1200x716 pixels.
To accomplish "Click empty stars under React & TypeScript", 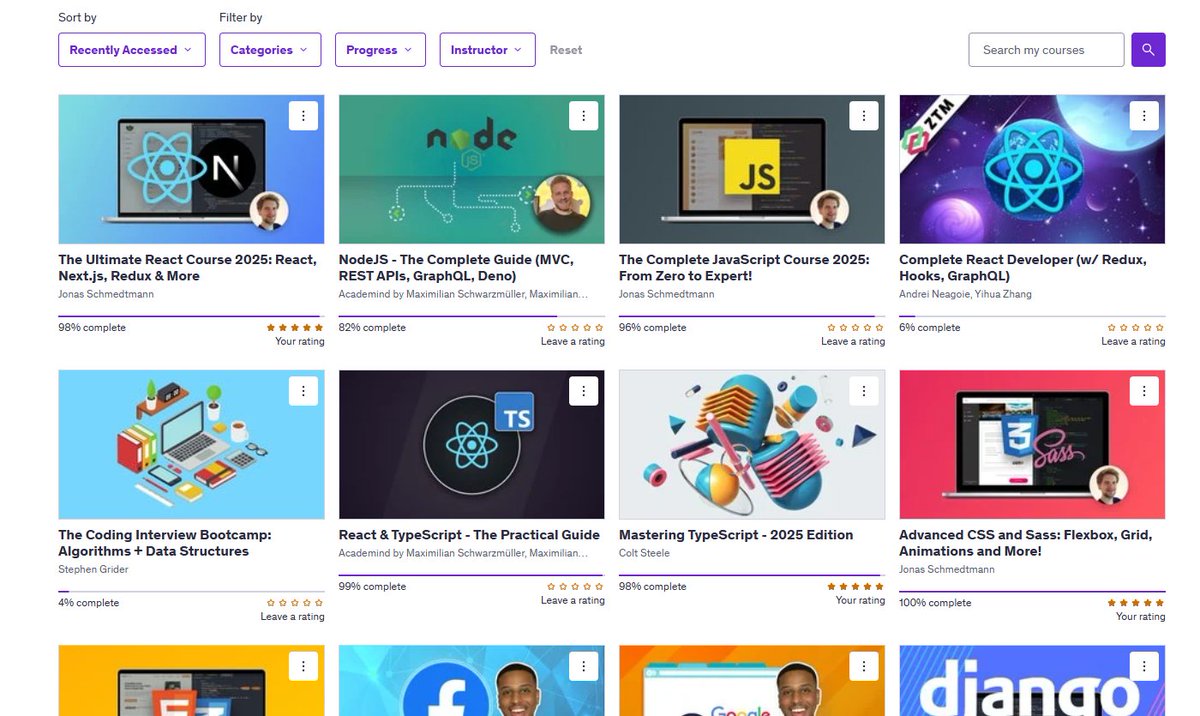I will 575,586.
